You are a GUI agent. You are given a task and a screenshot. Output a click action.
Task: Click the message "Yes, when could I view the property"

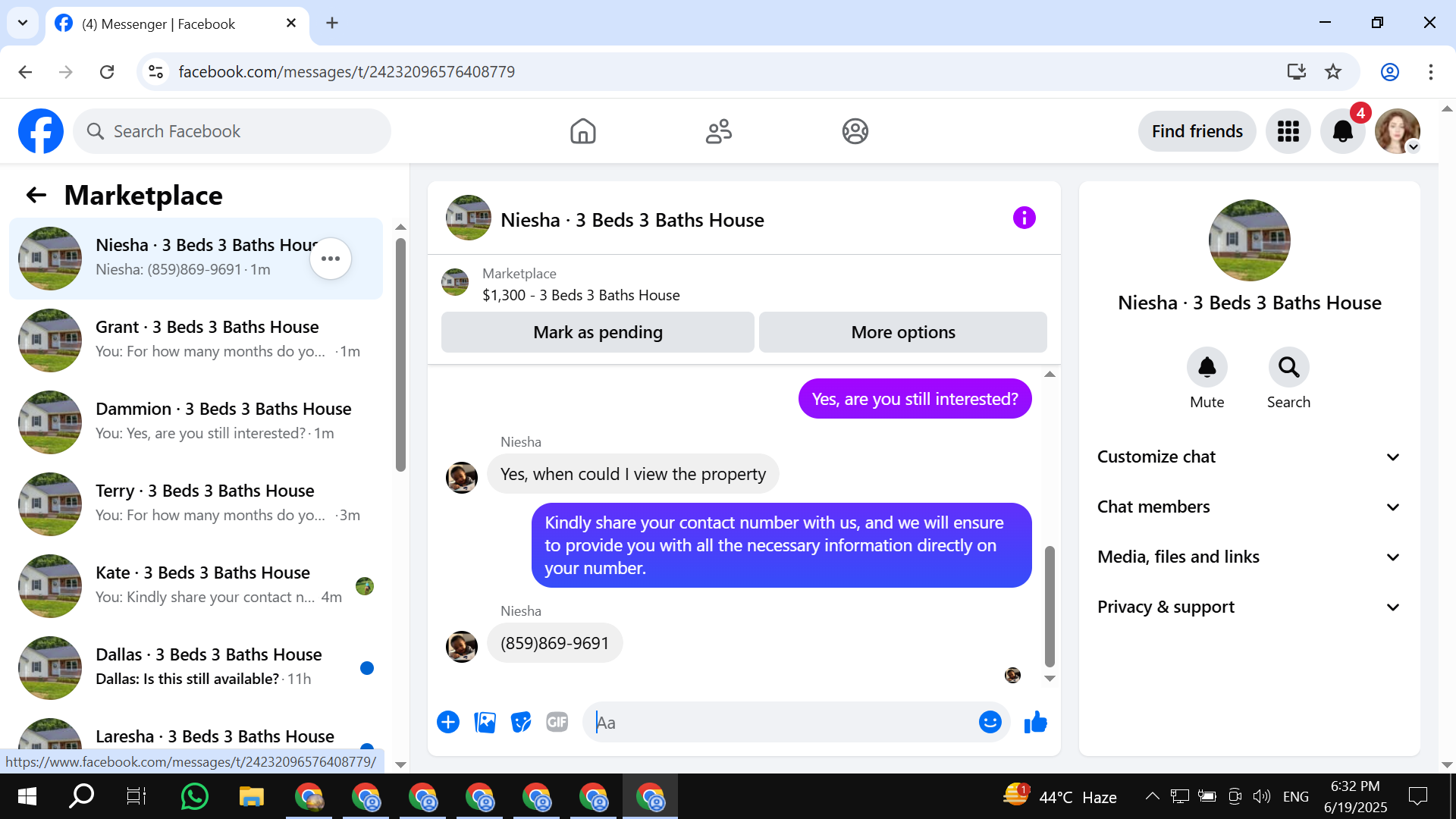pyautogui.click(x=632, y=474)
